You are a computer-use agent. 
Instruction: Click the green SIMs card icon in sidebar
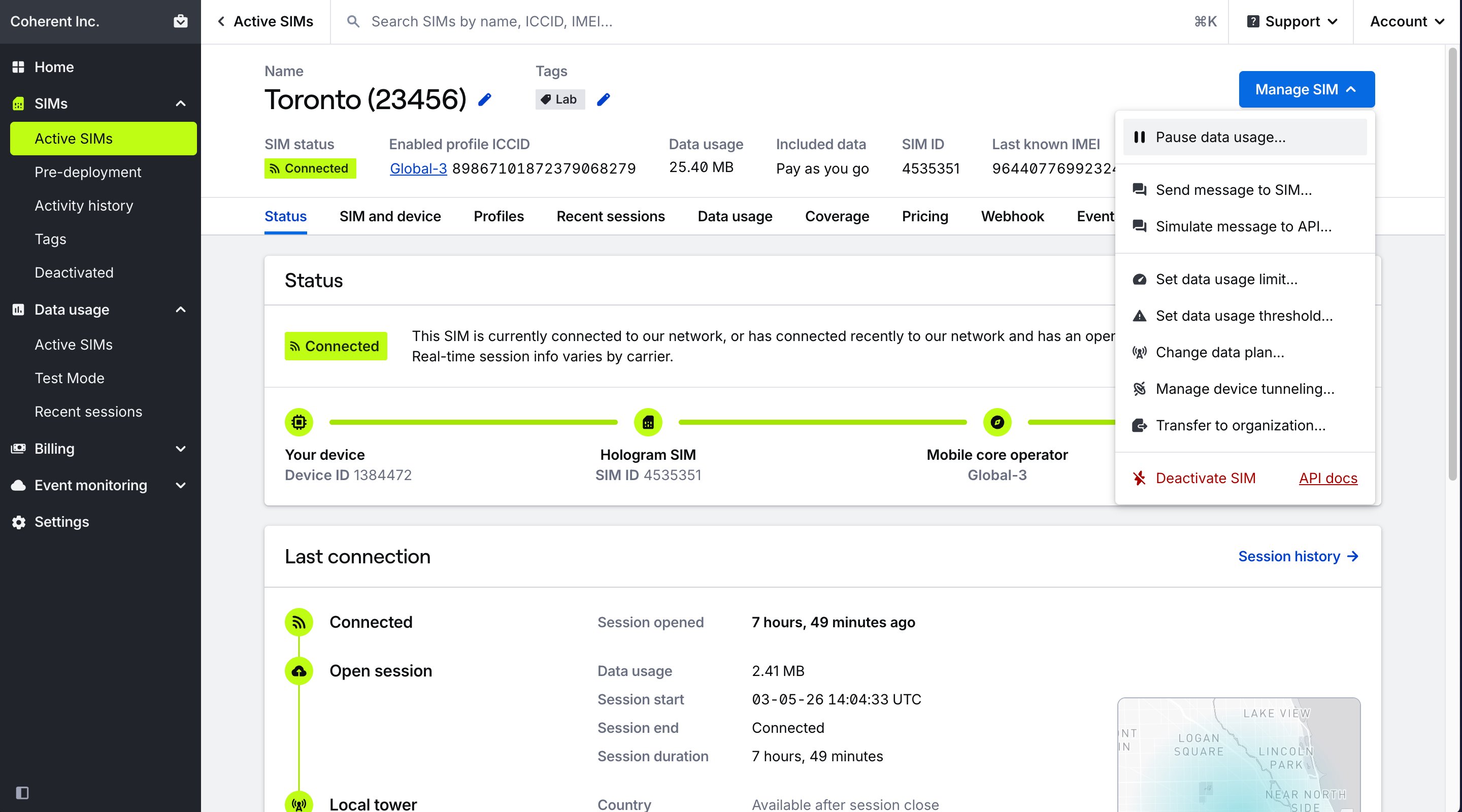tap(18, 103)
